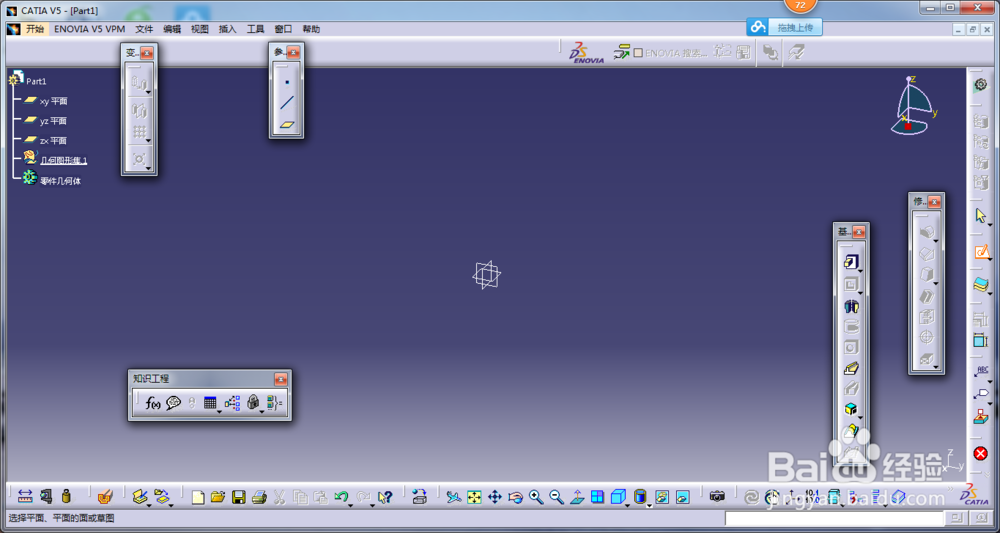Open the 帮助 menu

(311, 29)
